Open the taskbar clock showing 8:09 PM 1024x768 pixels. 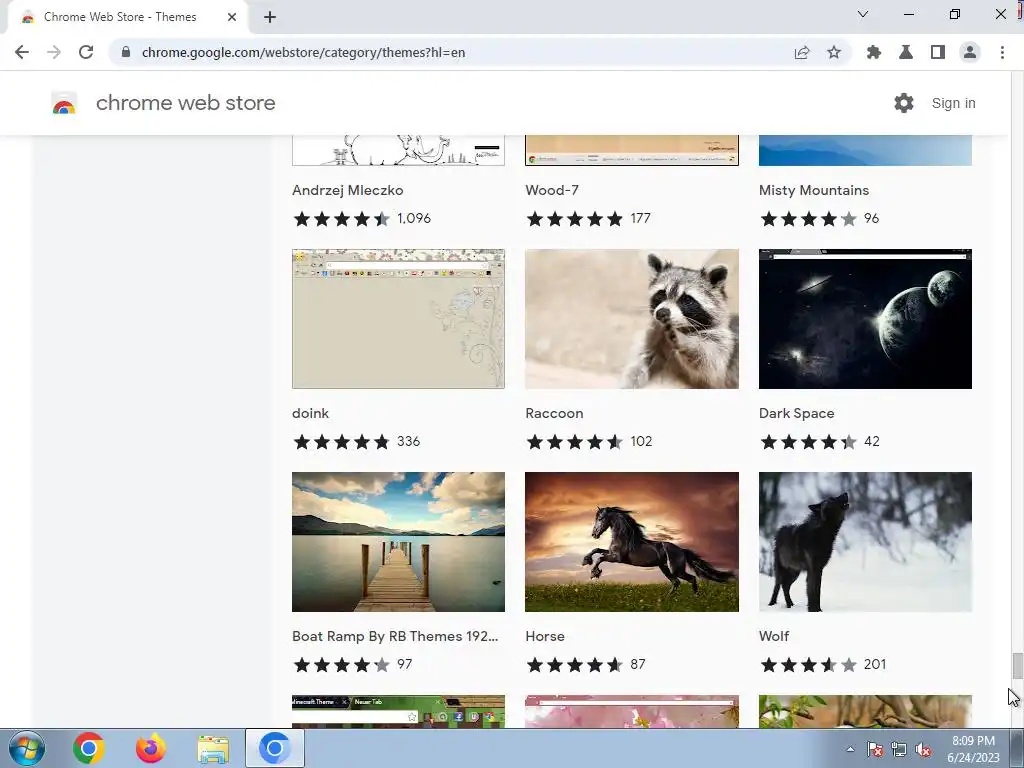point(973,749)
